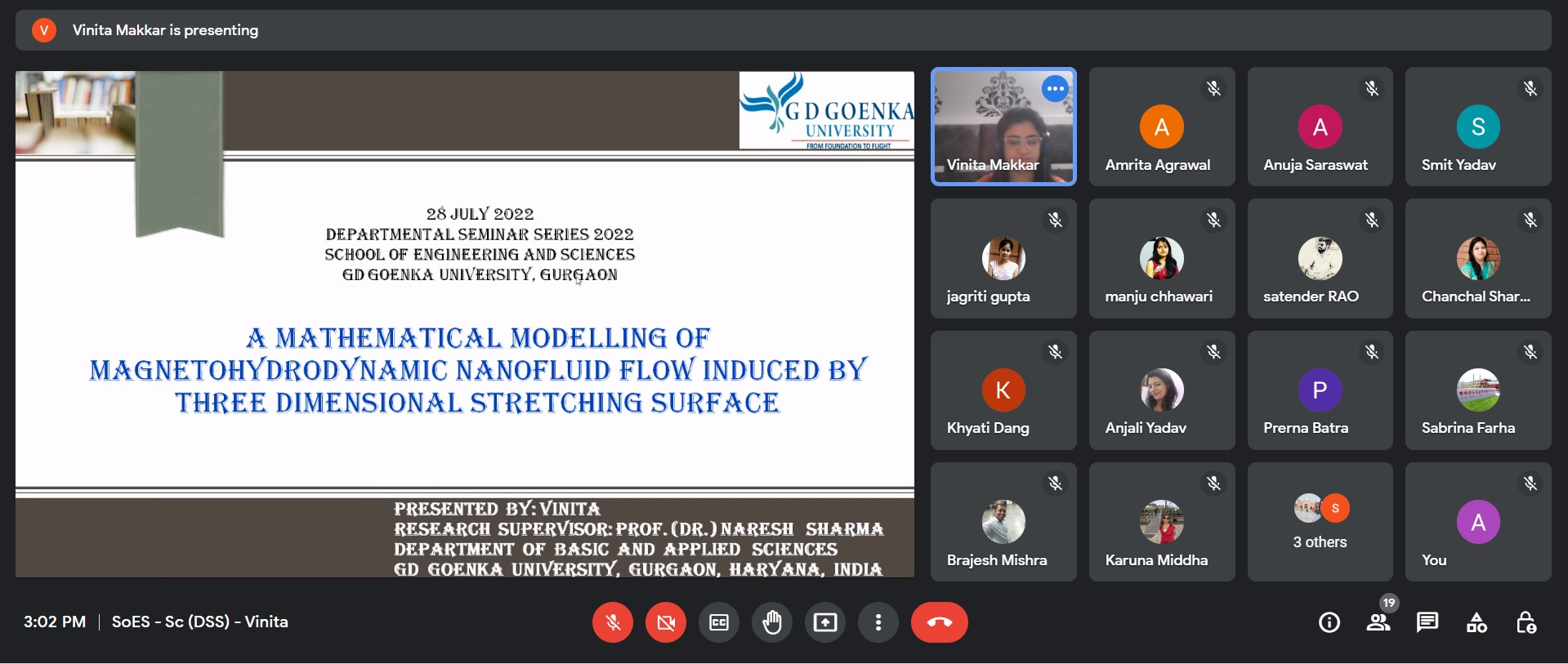Screen dimensions: 1568x664
Task: Open the chat panel
Action: [x=1427, y=622]
